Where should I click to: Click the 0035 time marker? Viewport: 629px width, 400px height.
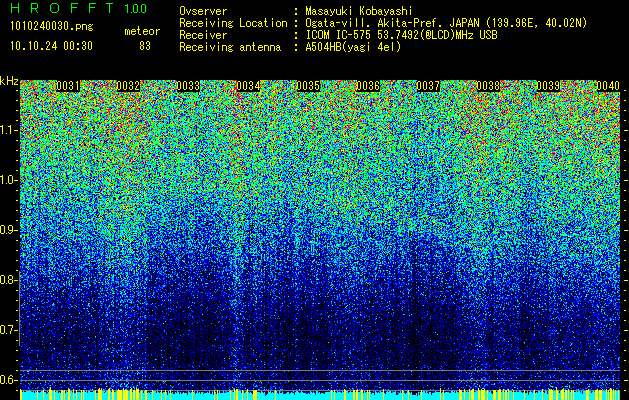[308, 86]
